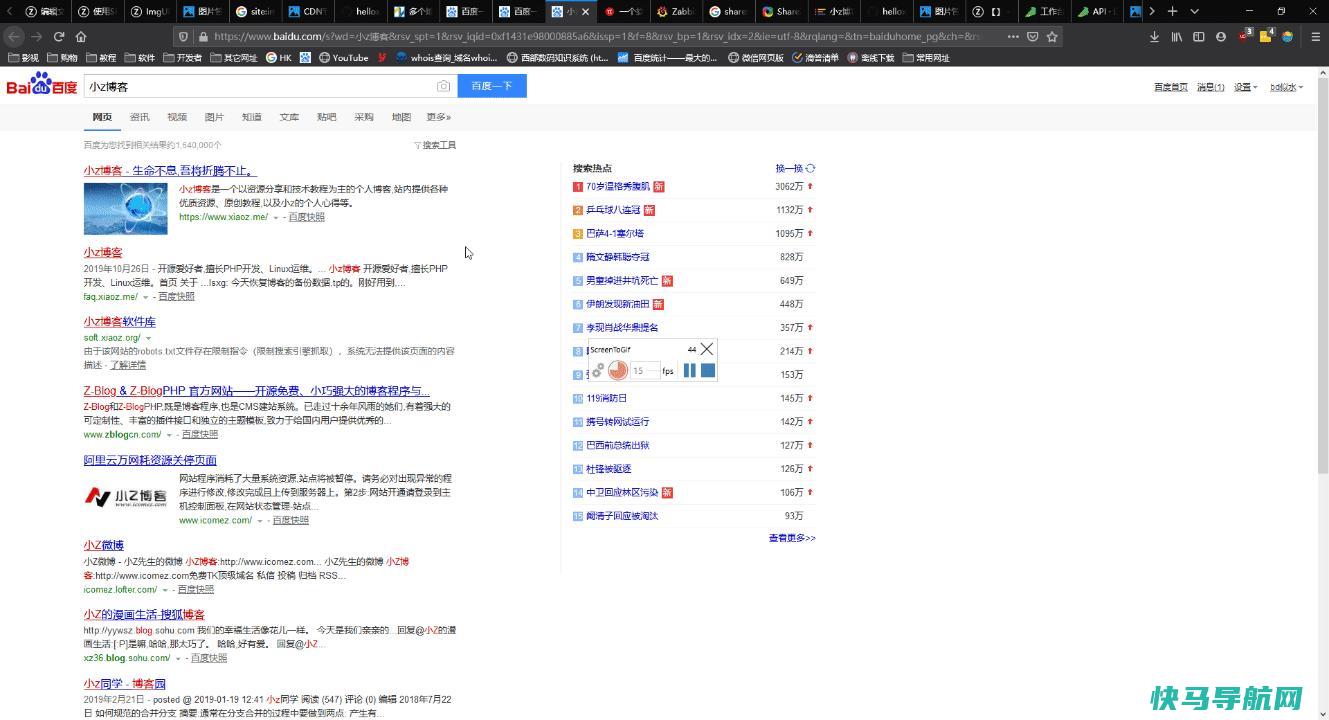Switch to 资讯 search tab
Image resolution: width=1329 pixels, height=720 pixels.
click(x=140, y=117)
